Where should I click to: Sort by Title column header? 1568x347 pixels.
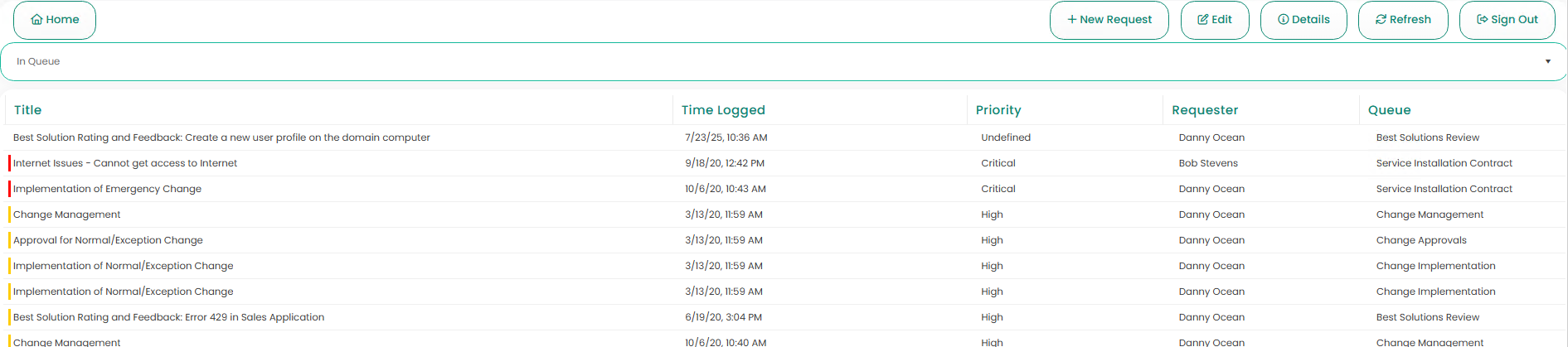click(27, 110)
